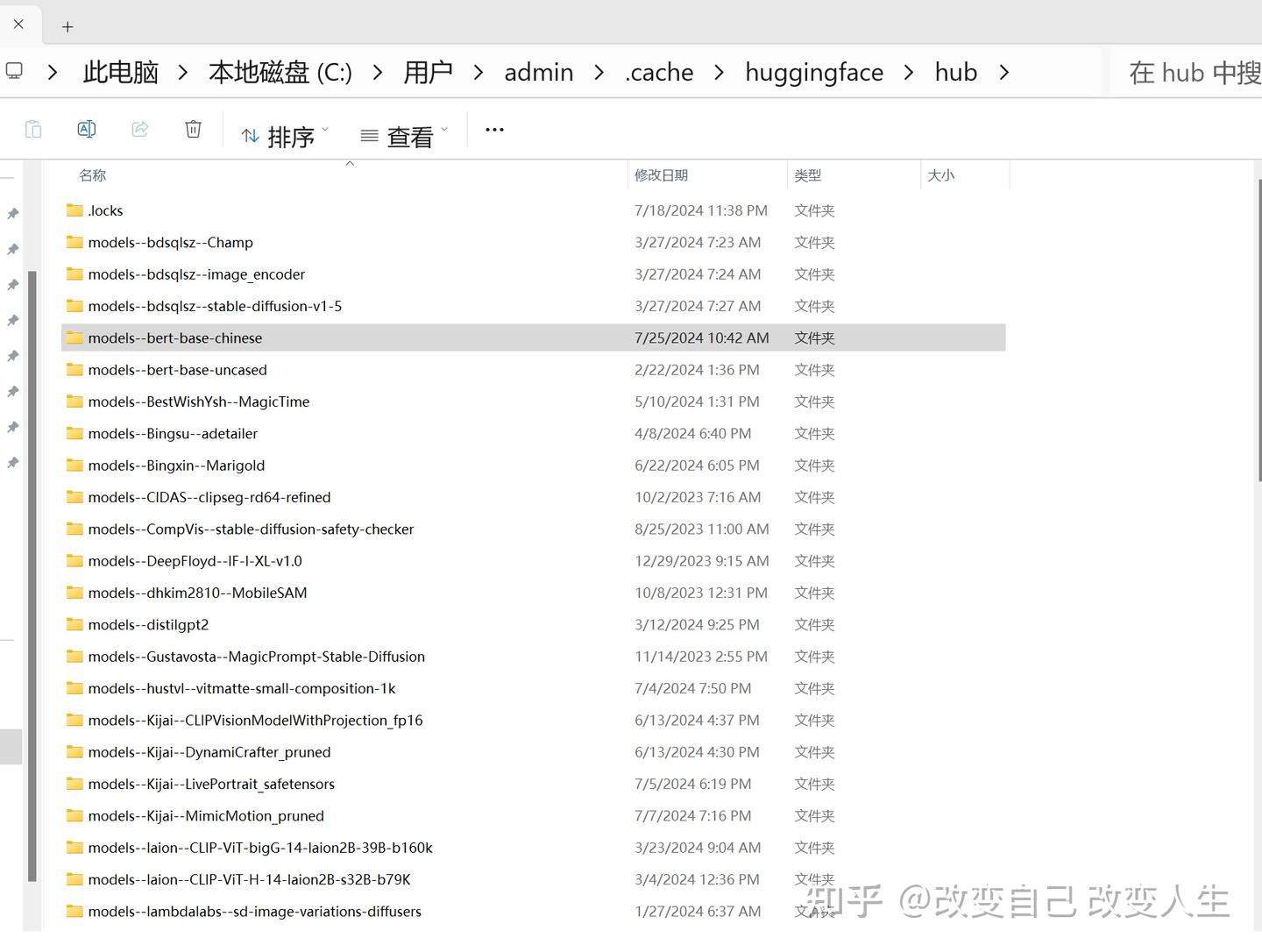
Task: Click folder icon for models--bert-base-uncased
Action: click(74, 370)
